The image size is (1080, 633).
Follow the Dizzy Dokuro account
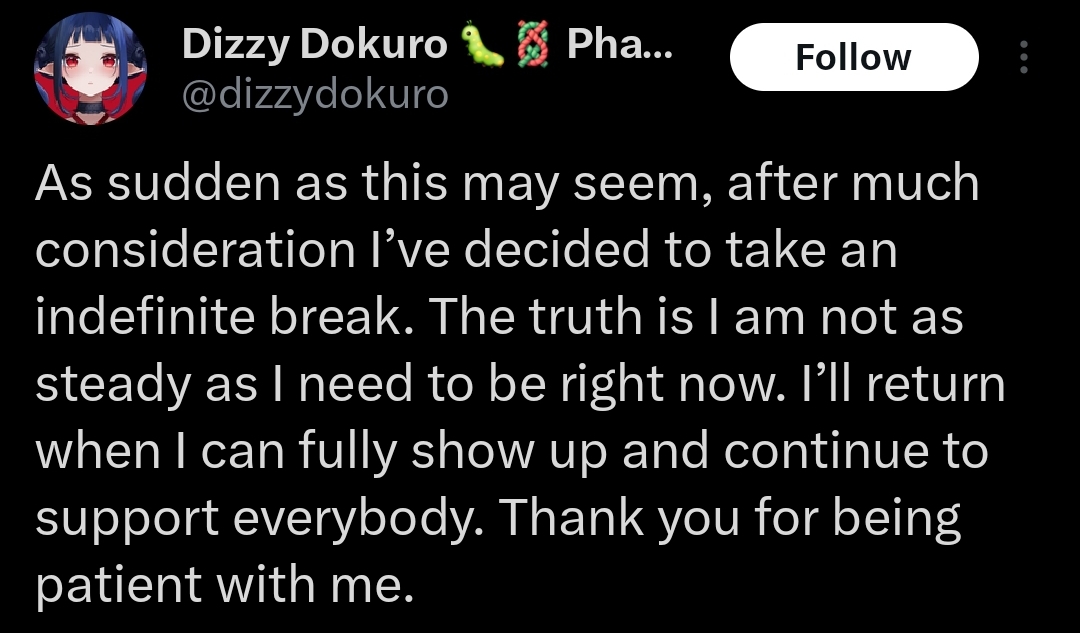click(854, 57)
